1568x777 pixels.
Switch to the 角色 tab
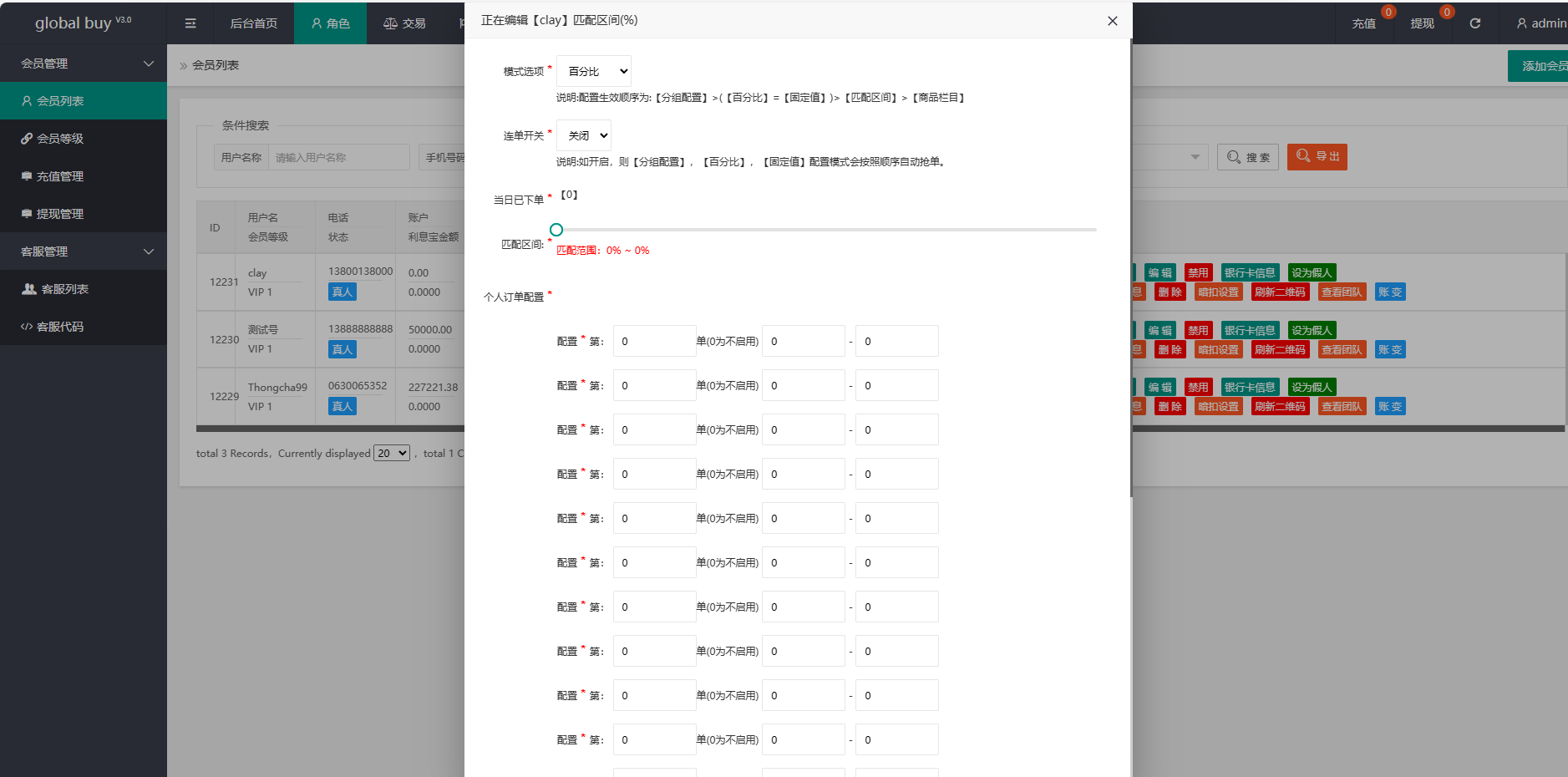coord(330,23)
